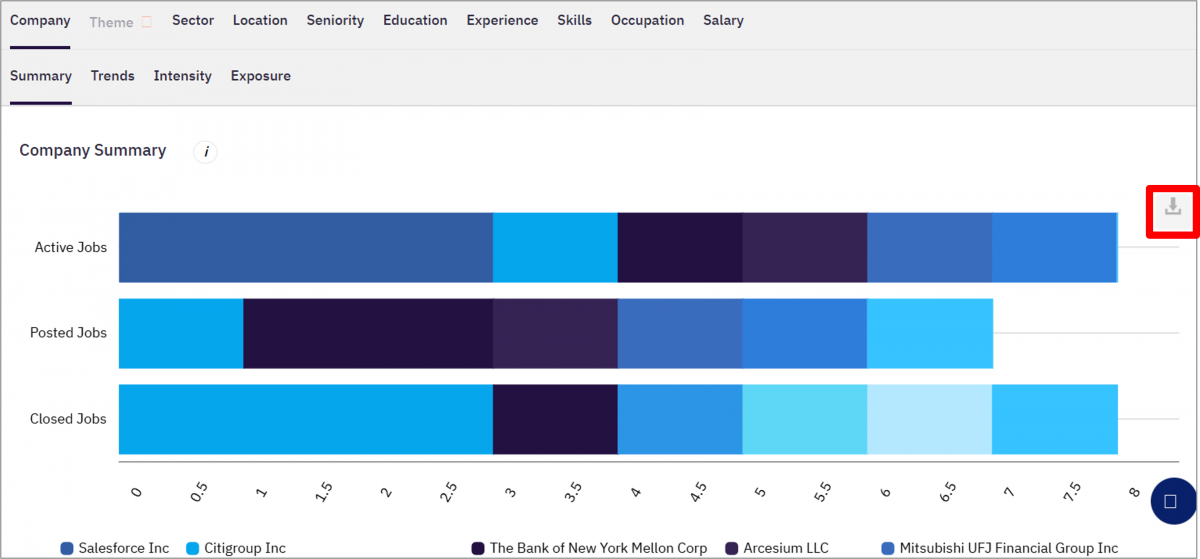The width and height of the screenshot is (1200, 559).
Task: Open the Salary tab
Action: tap(723, 20)
